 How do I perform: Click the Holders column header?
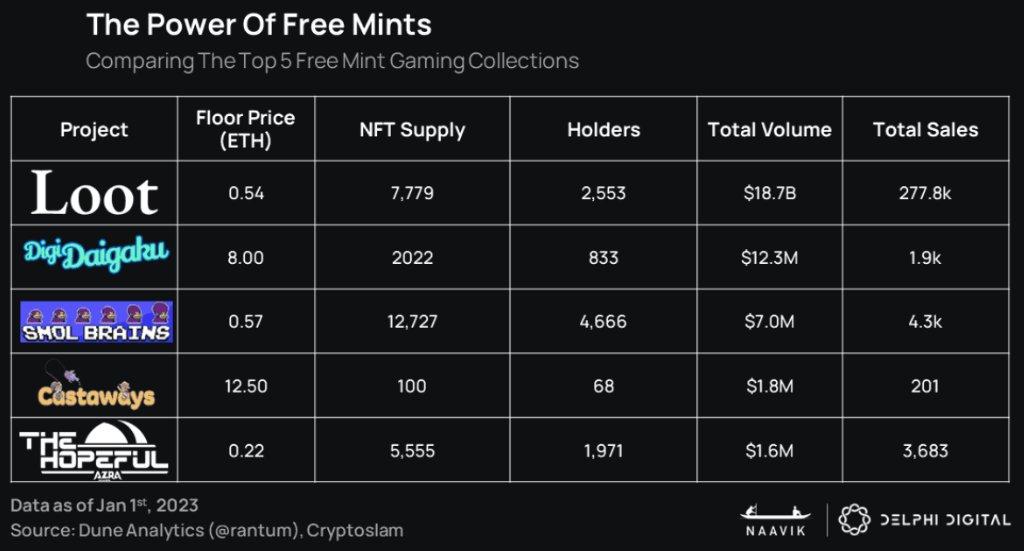pos(603,129)
